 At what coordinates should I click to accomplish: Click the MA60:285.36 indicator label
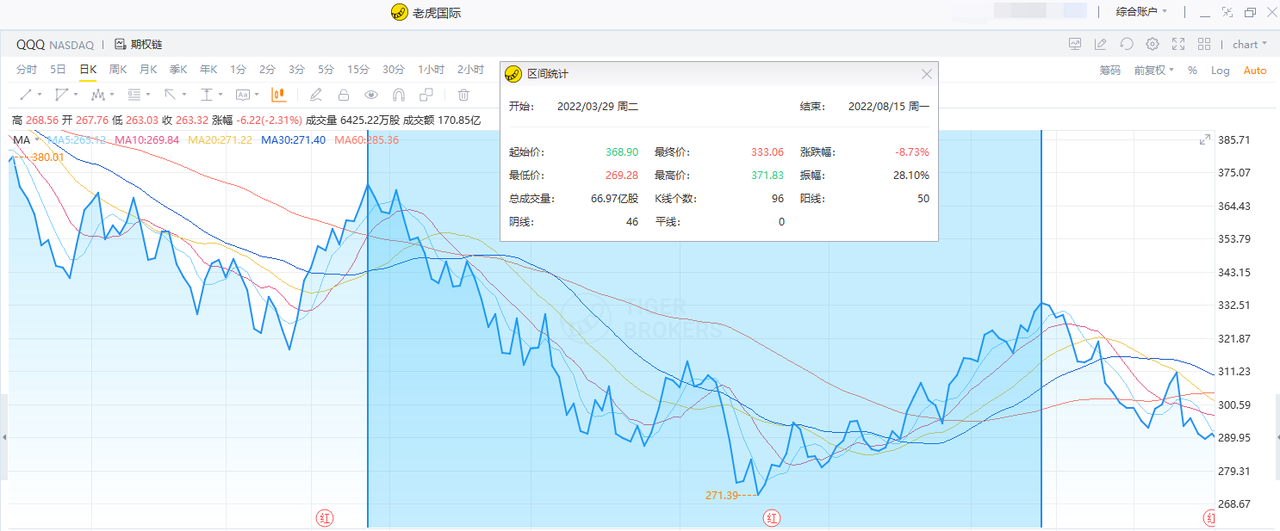click(x=366, y=140)
